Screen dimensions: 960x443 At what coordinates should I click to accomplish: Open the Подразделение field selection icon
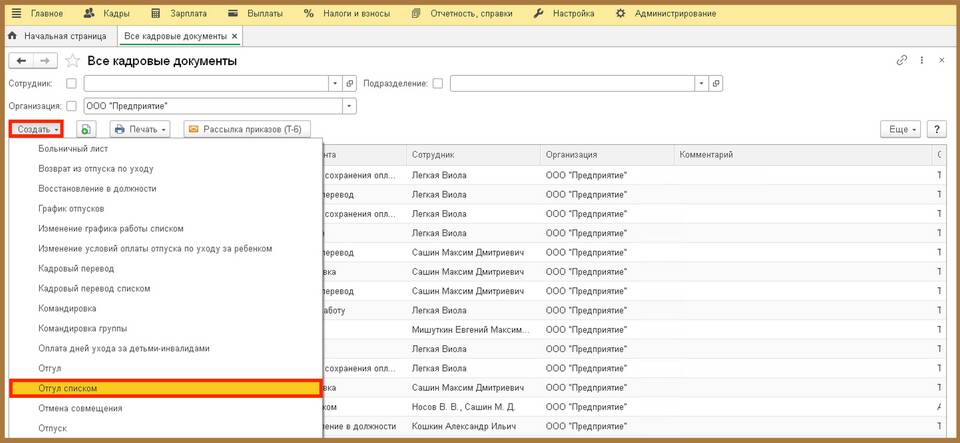click(716, 83)
